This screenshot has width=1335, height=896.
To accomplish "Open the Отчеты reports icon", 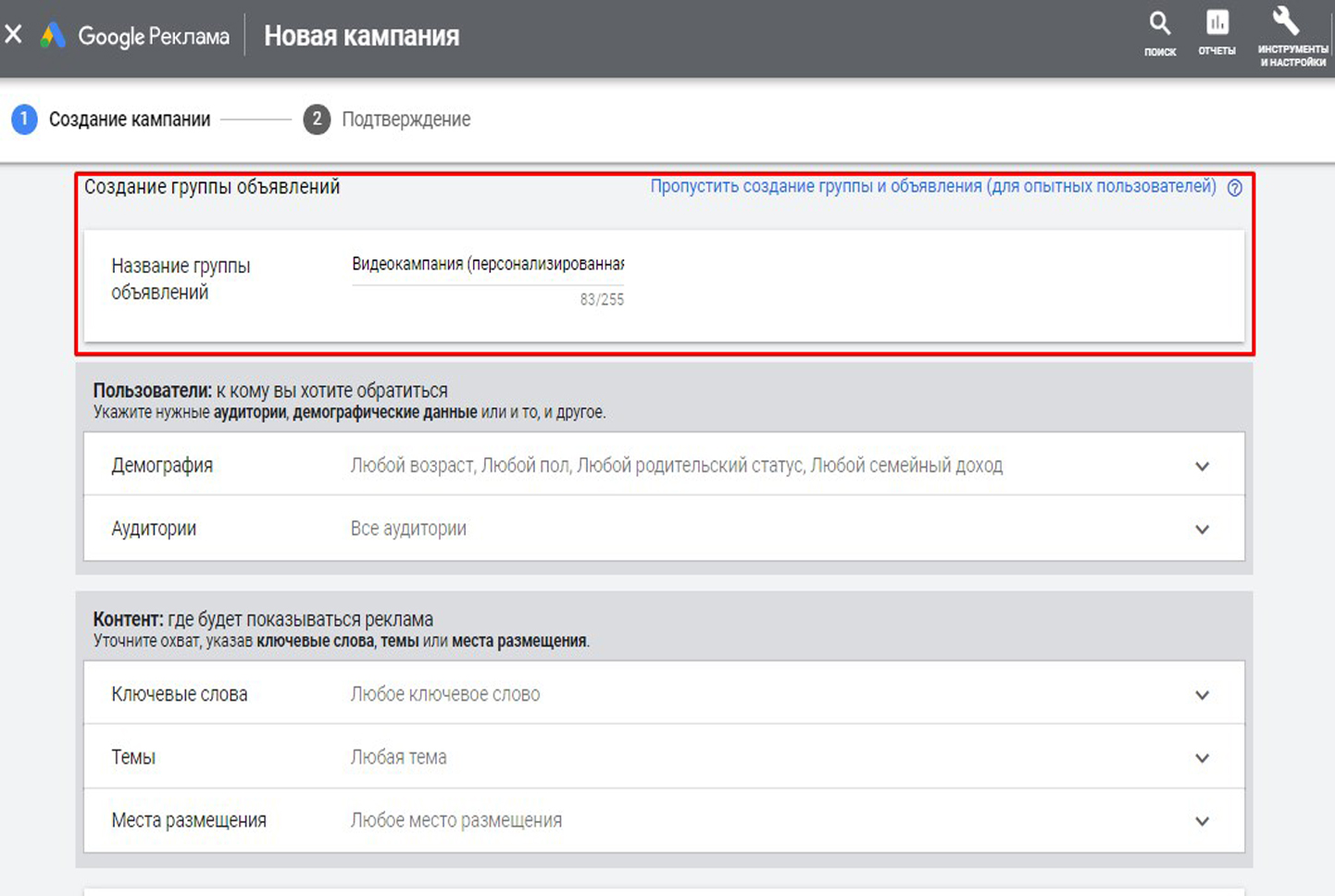I will point(1216,24).
